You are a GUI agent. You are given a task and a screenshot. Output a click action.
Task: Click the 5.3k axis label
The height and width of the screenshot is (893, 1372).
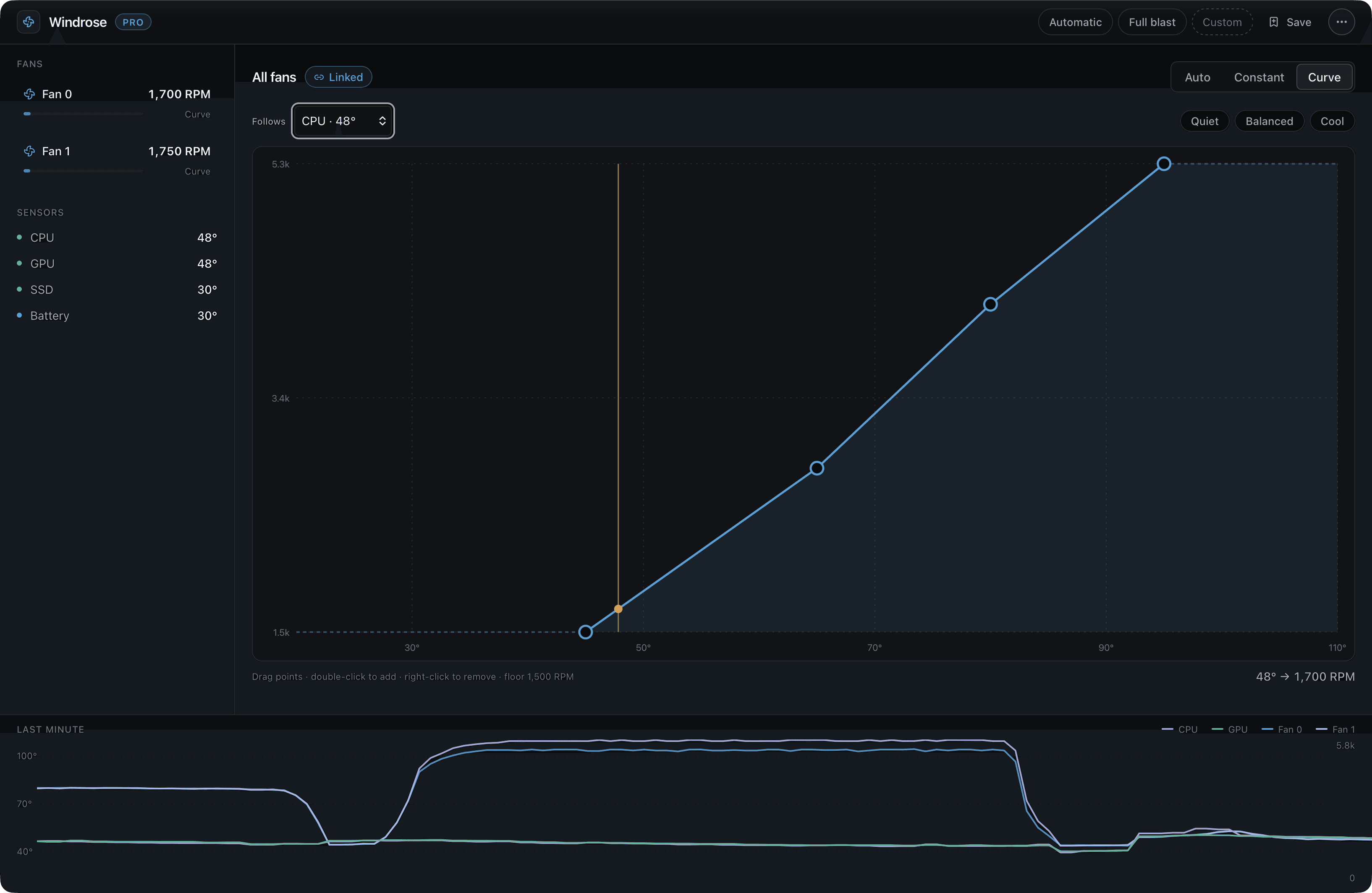tap(281, 164)
